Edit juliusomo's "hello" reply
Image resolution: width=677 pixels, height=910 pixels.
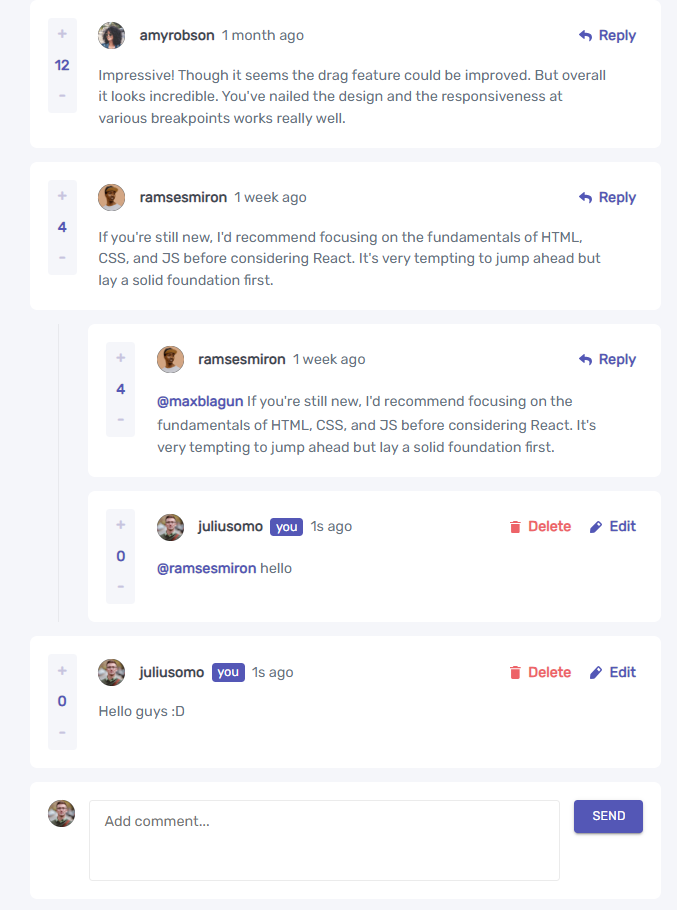coord(613,526)
